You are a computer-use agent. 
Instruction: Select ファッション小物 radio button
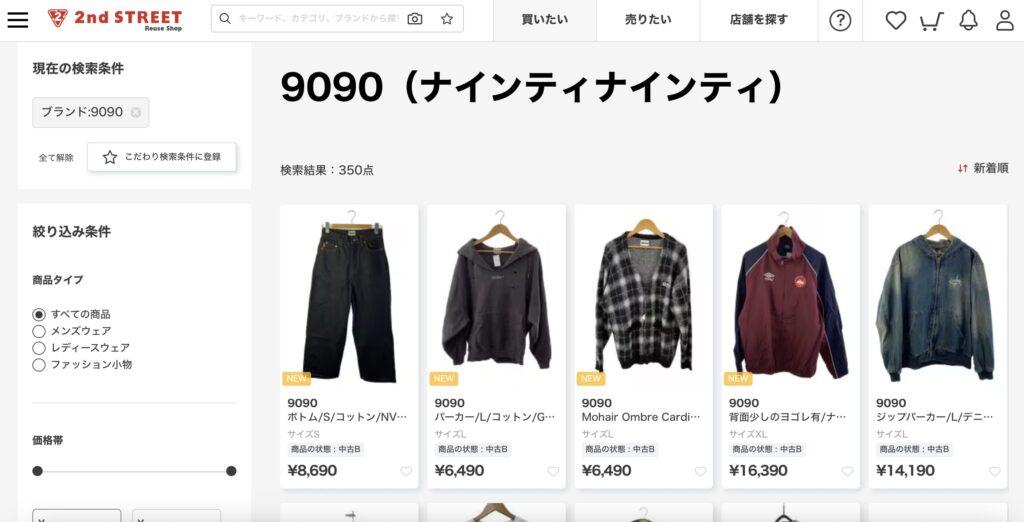(39, 365)
